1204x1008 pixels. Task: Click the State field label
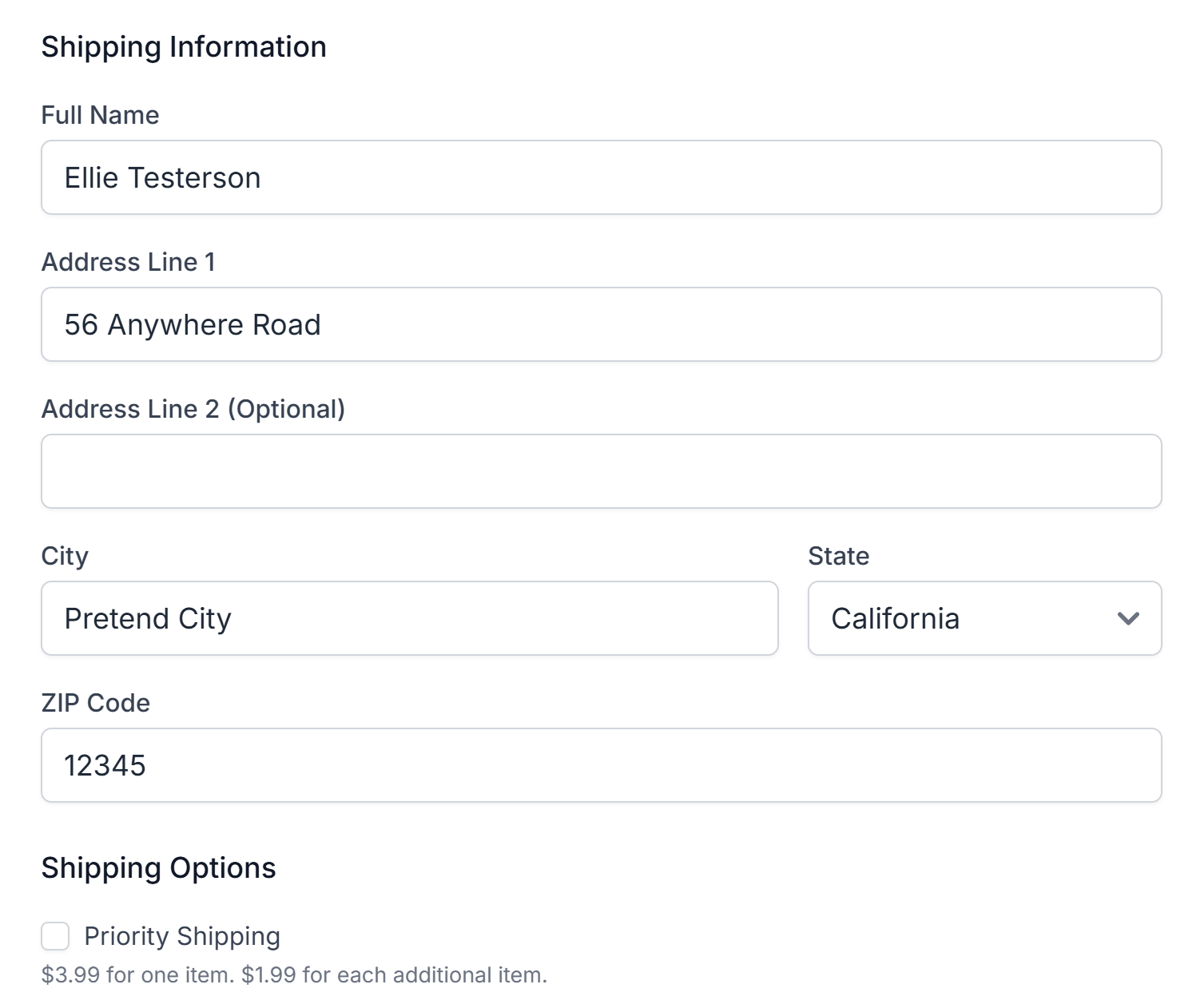(838, 556)
